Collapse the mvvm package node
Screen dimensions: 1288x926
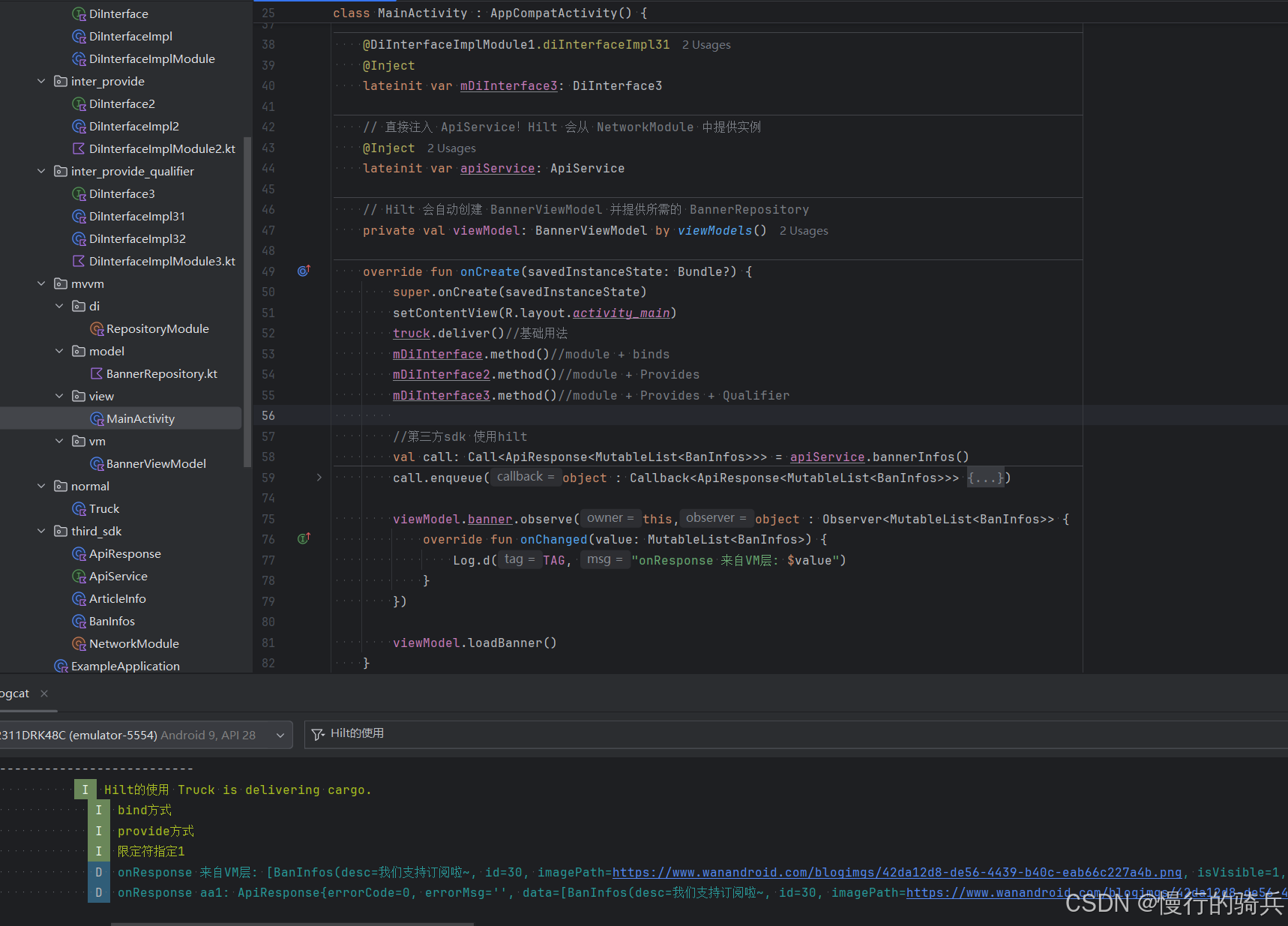(x=41, y=283)
